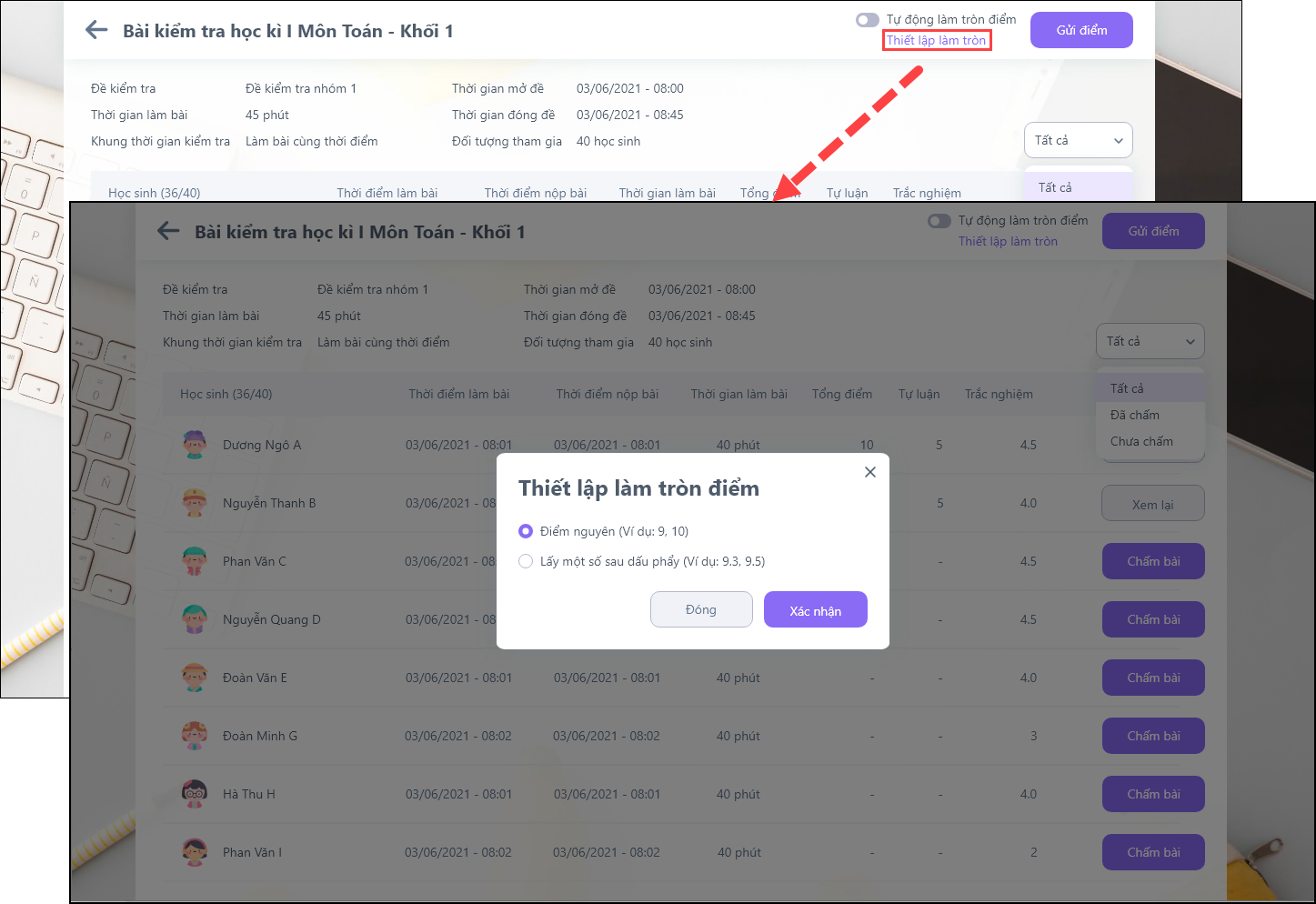This screenshot has height=904, width=1316.
Task: Choose 'Đã chấm' from the filter list
Action: [1135, 415]
